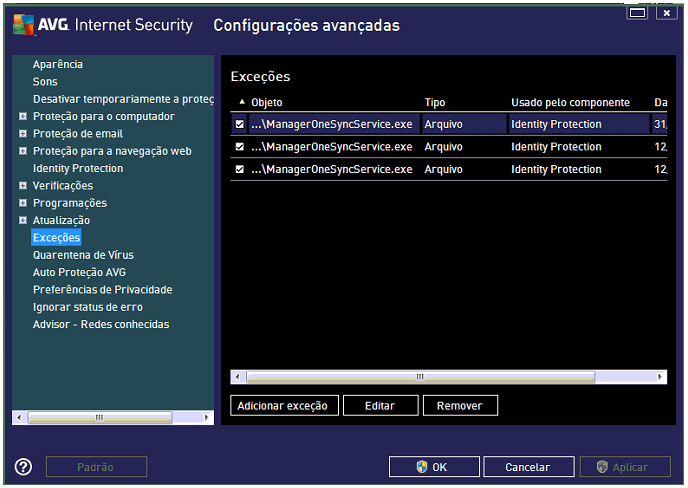Expand the Proteção de email node

pos(23,133)
